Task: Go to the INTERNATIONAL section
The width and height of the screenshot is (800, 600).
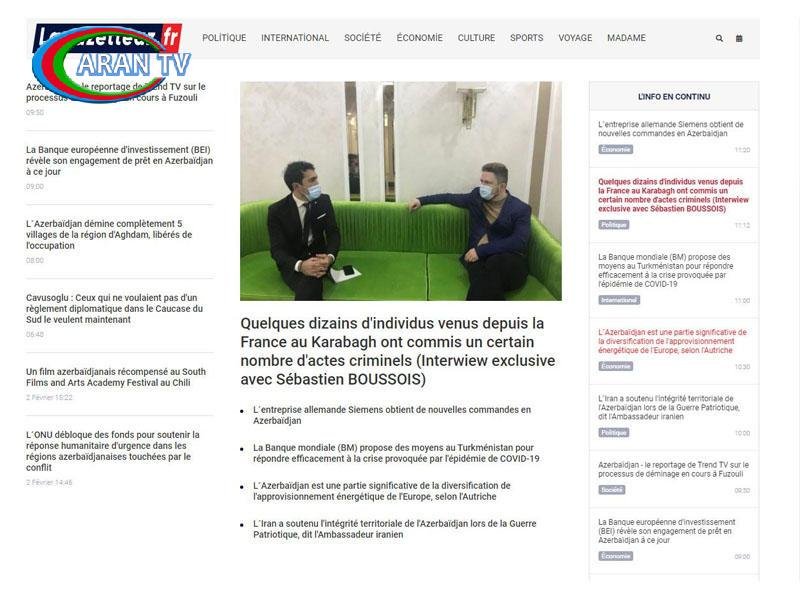Action: 295,38
